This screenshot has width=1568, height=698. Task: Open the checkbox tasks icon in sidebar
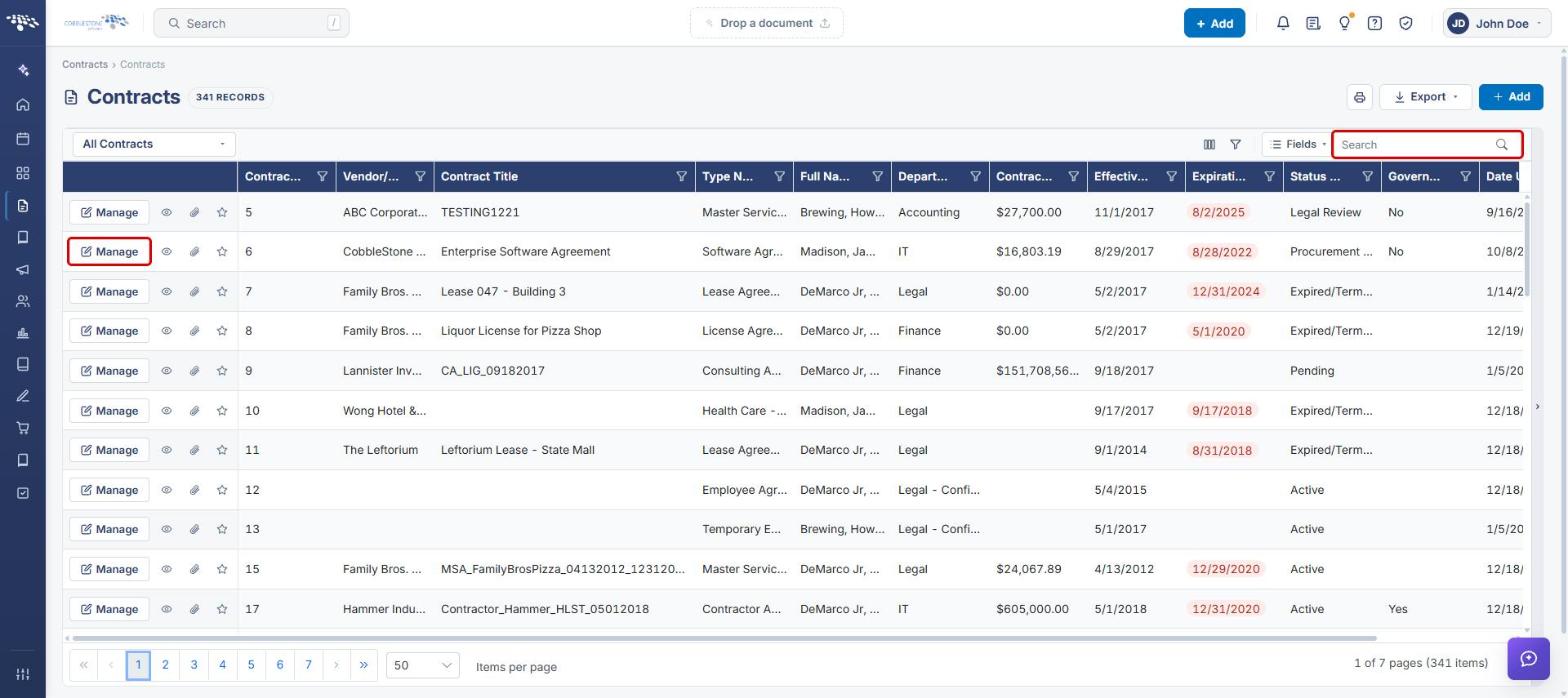(23, 493)
